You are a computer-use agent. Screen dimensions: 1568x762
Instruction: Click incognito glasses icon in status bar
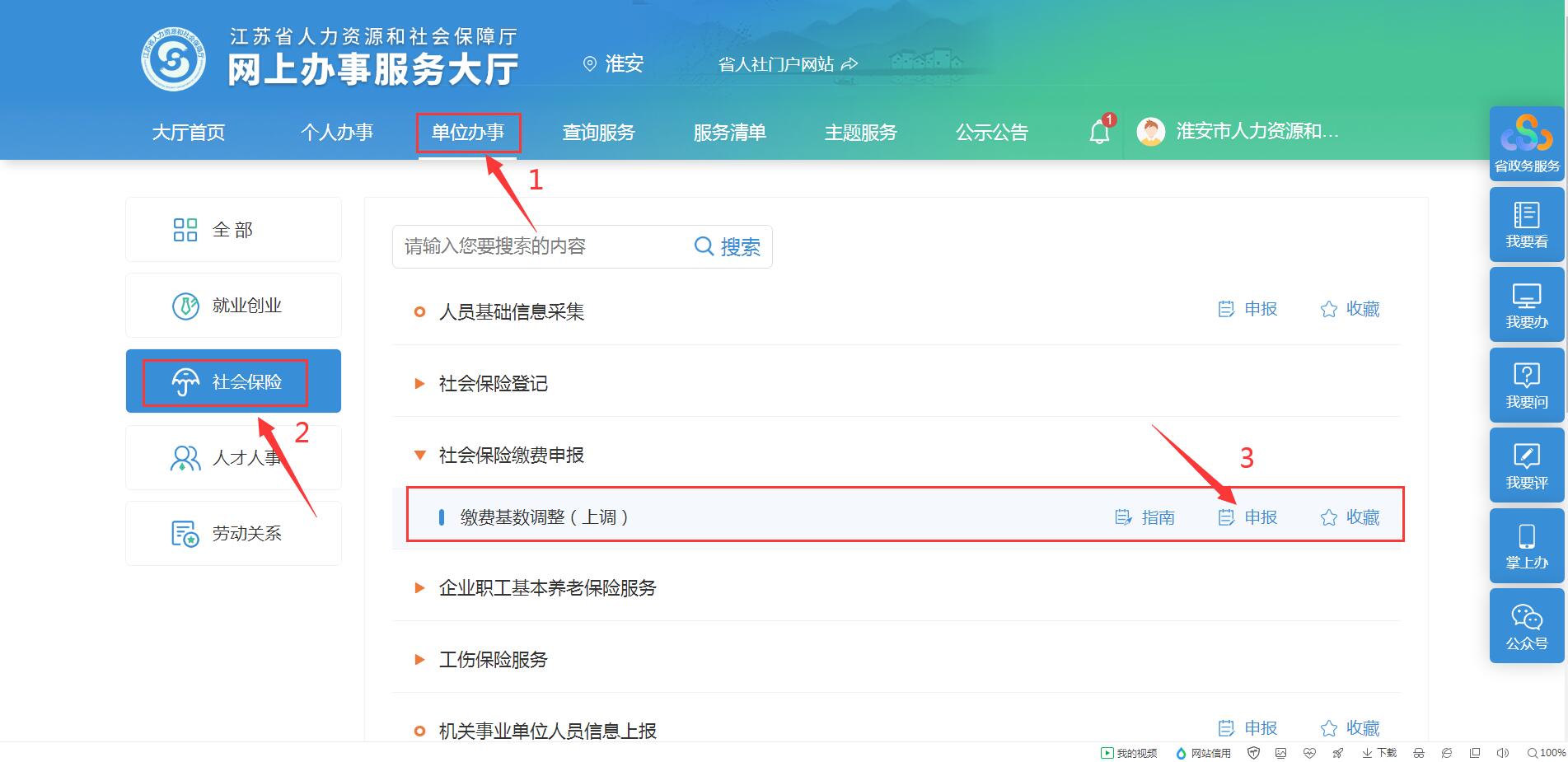[x=1418, y=753]
